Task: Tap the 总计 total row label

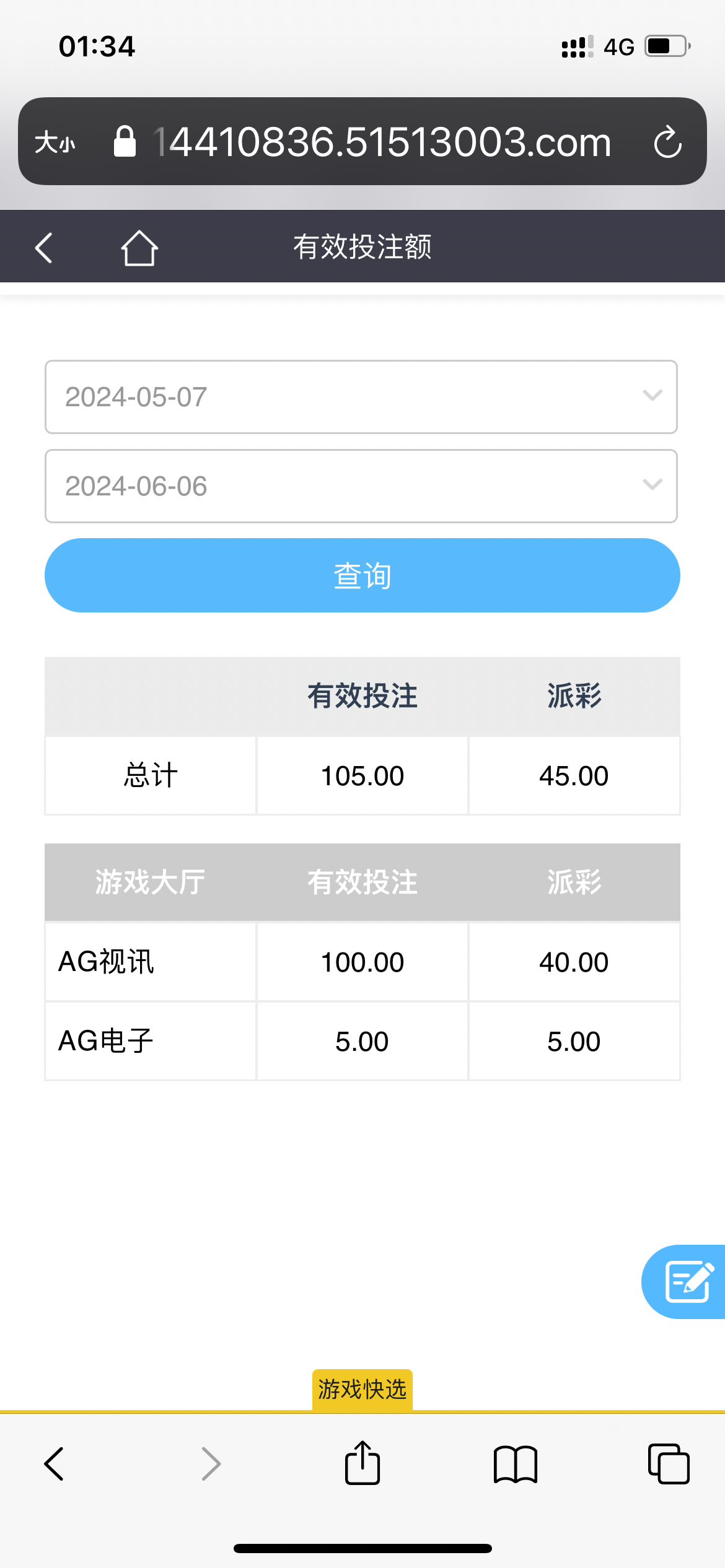Action: tap(151, 775)
